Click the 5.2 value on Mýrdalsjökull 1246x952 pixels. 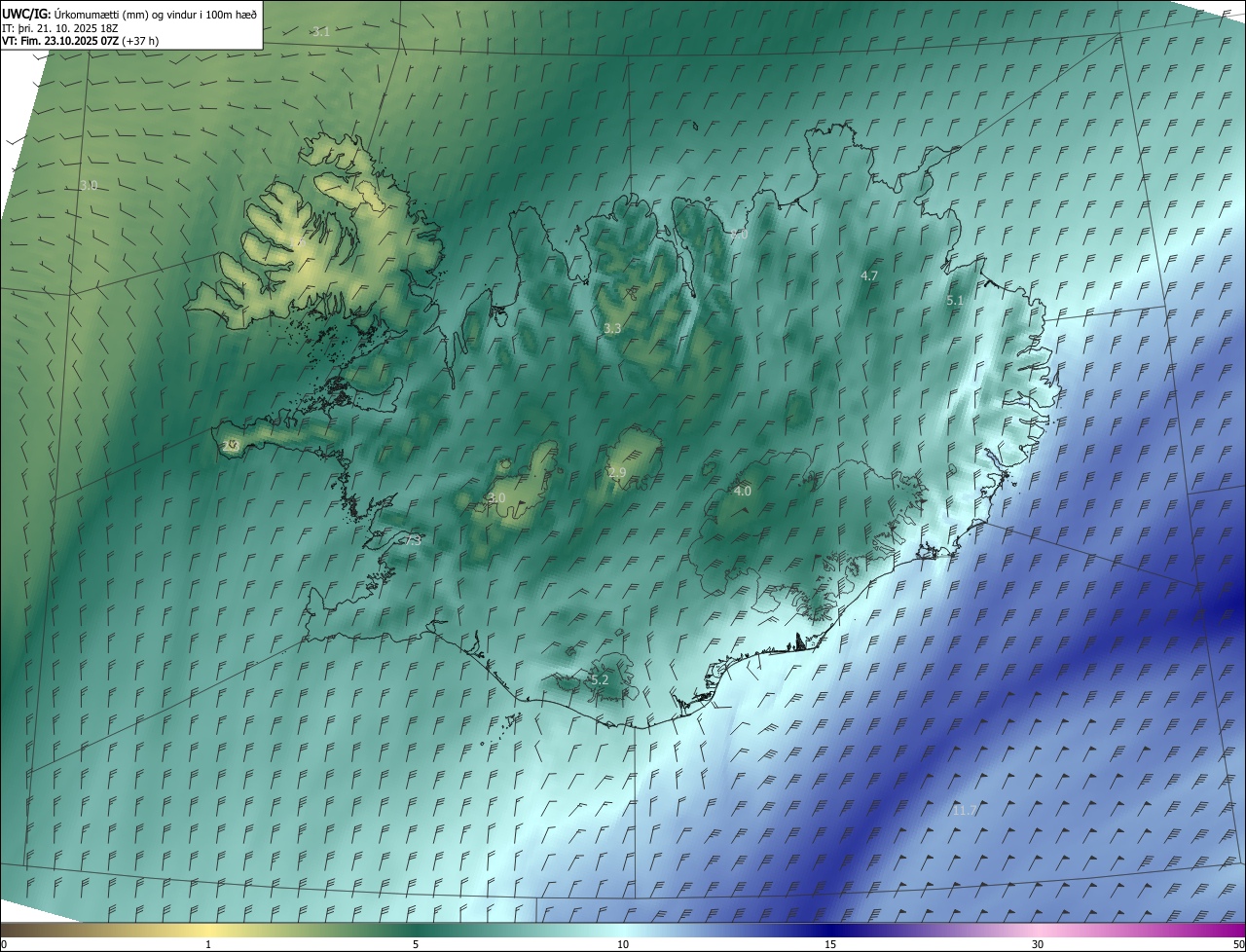click(x=600, y=679)
